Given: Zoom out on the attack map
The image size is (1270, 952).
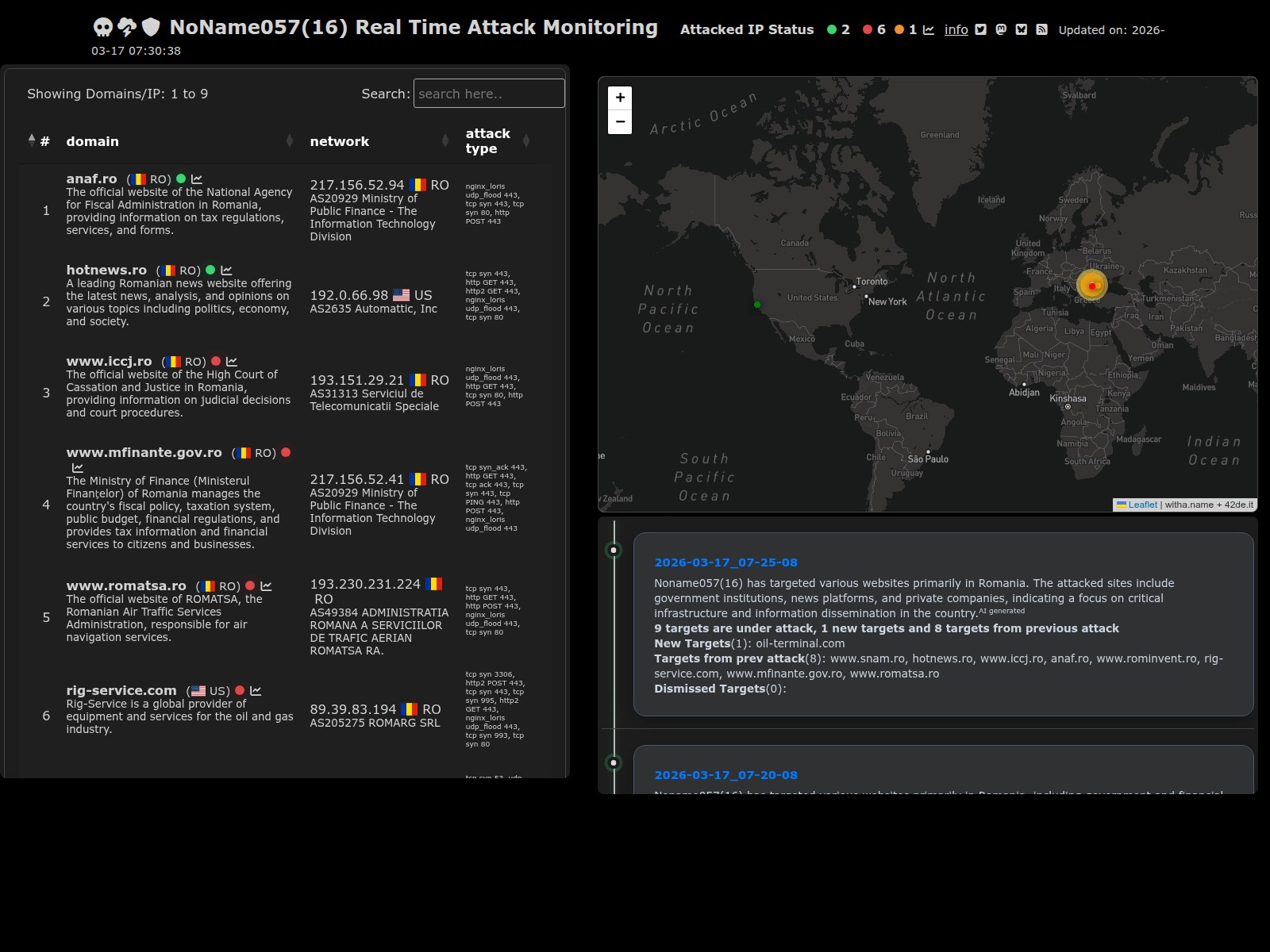Looking at the screenshot, I should [x=620, y=122].
